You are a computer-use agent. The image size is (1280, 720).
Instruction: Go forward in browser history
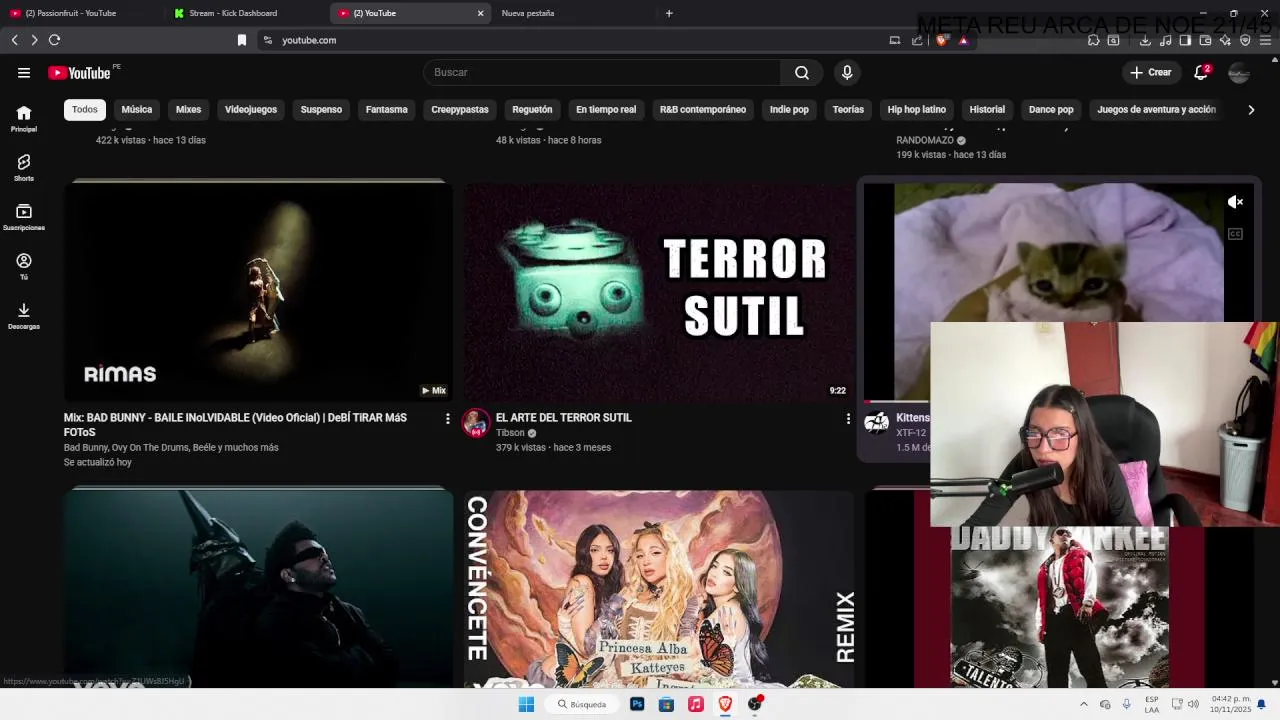(34, 40)
